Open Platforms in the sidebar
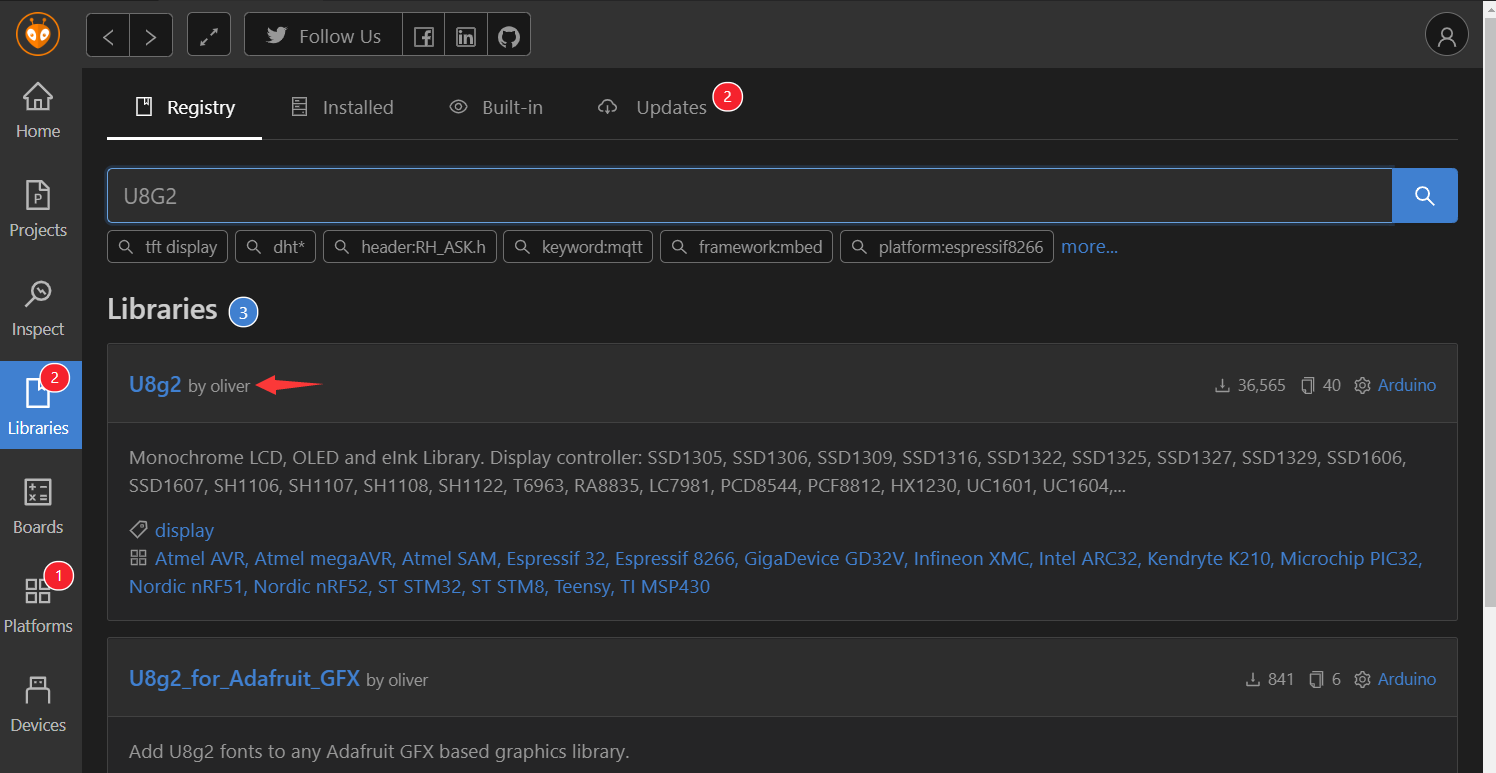 click(x=38, y=606)
